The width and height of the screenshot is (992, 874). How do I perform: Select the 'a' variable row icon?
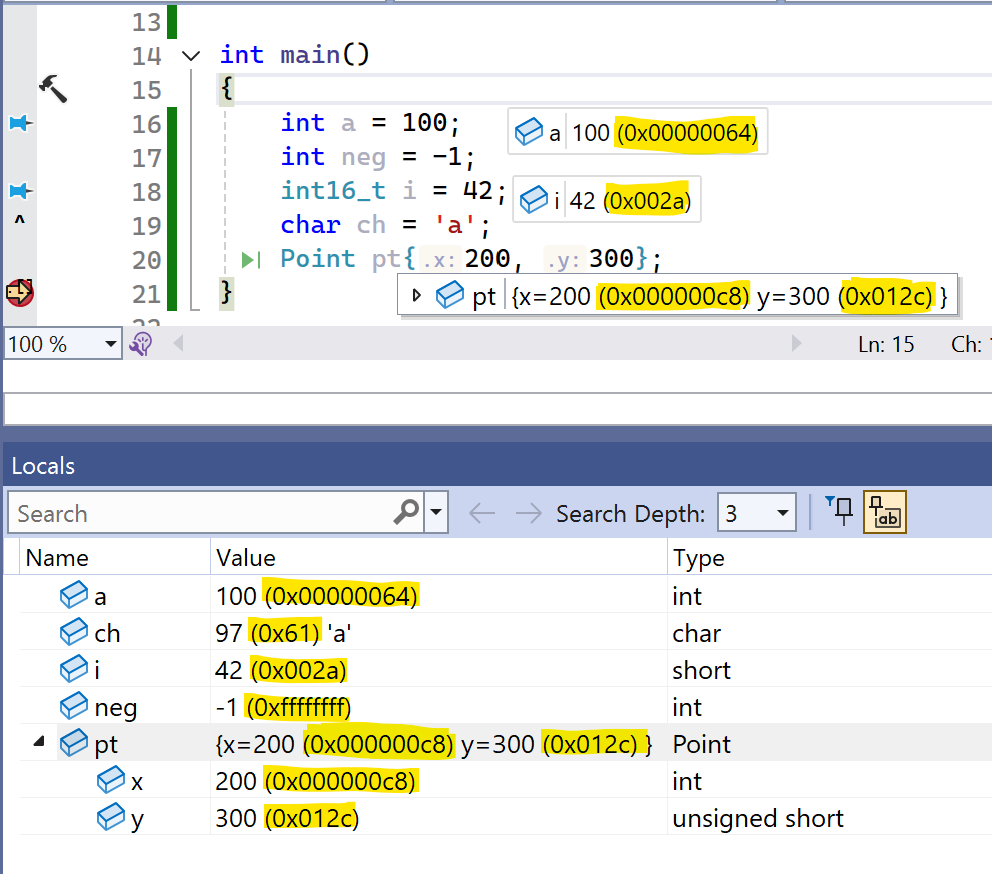pyautogui.click(x=74, y=595)
